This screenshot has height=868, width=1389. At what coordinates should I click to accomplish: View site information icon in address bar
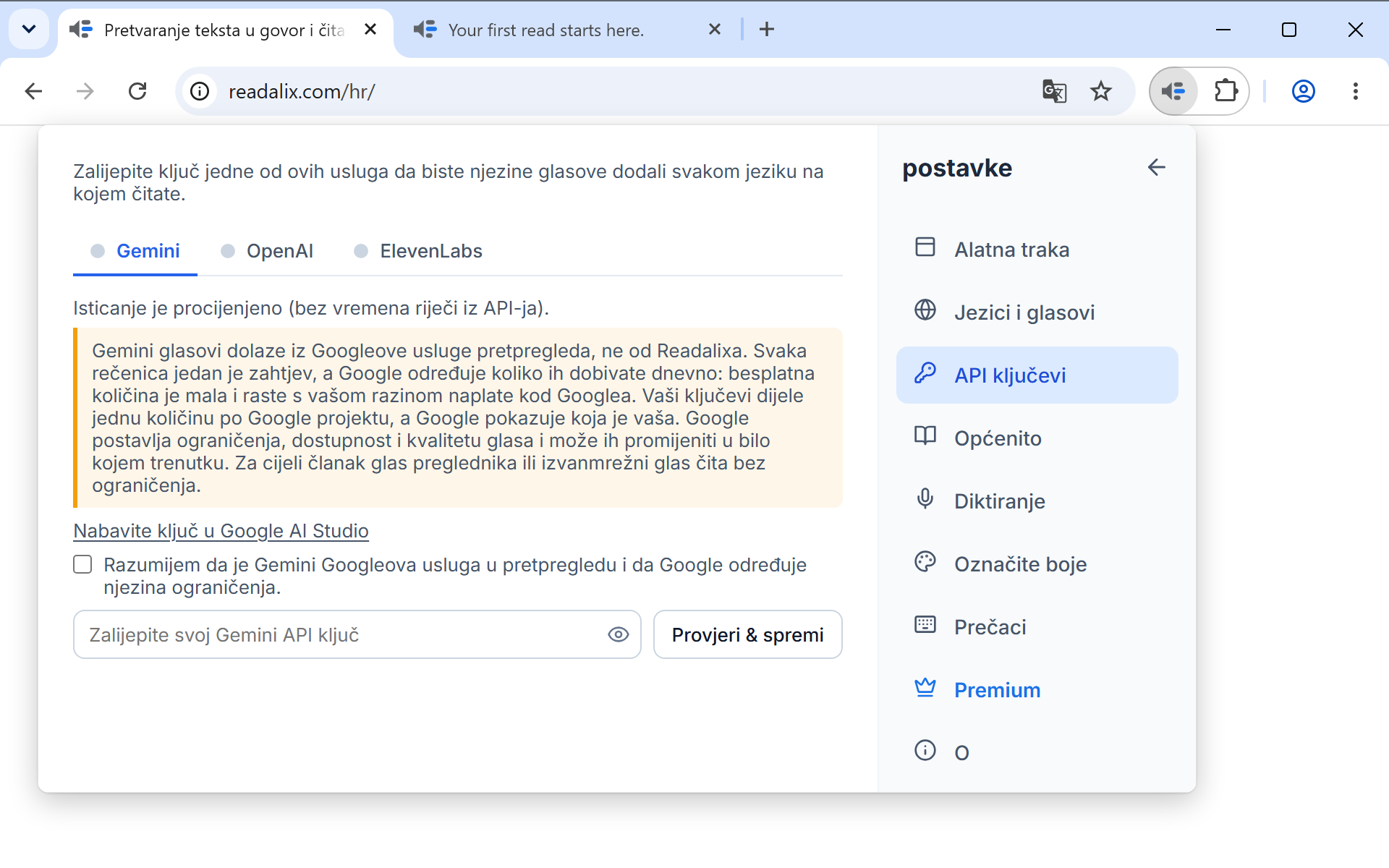200,91
